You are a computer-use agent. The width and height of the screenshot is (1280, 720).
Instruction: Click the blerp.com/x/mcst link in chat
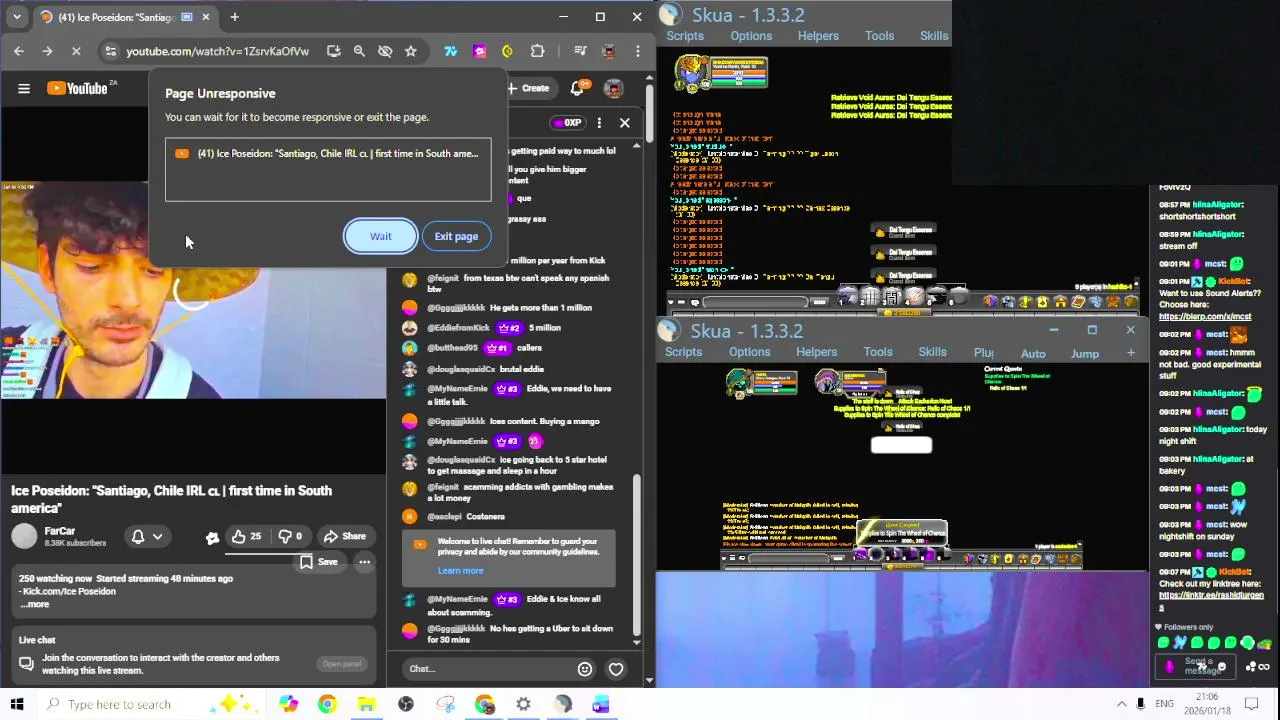click(1204, 317)
